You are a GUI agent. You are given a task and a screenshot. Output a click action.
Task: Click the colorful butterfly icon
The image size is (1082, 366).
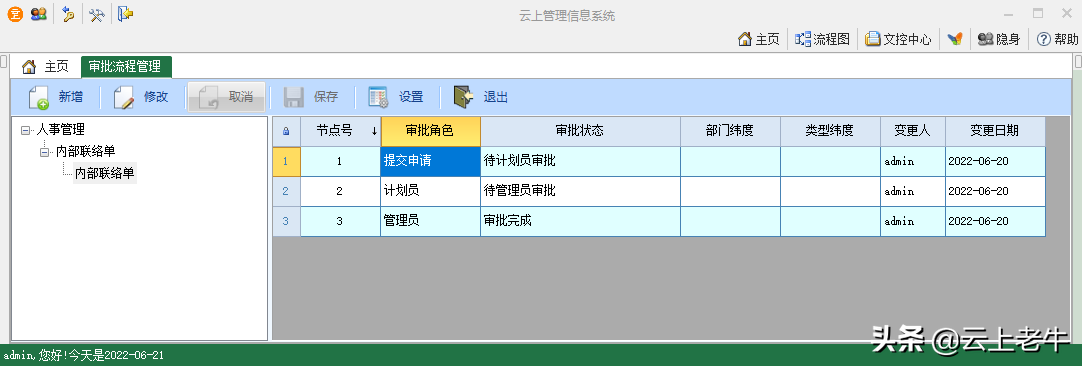(x=954, y=39)
